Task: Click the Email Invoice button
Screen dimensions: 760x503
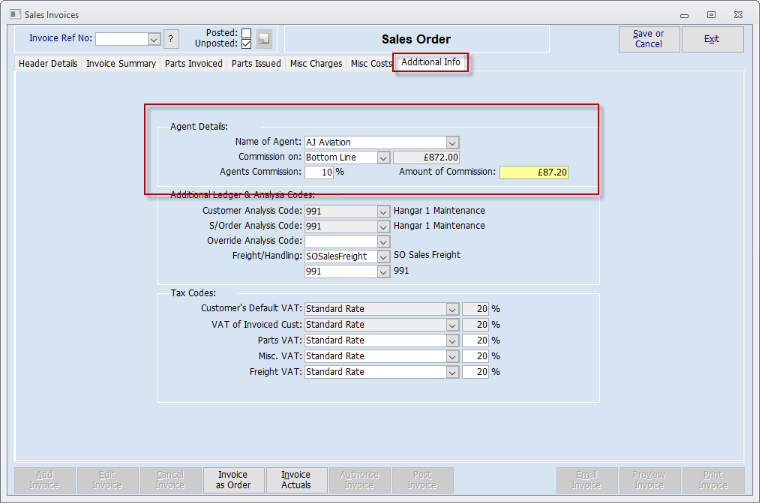Action: [x=586, y=480]
